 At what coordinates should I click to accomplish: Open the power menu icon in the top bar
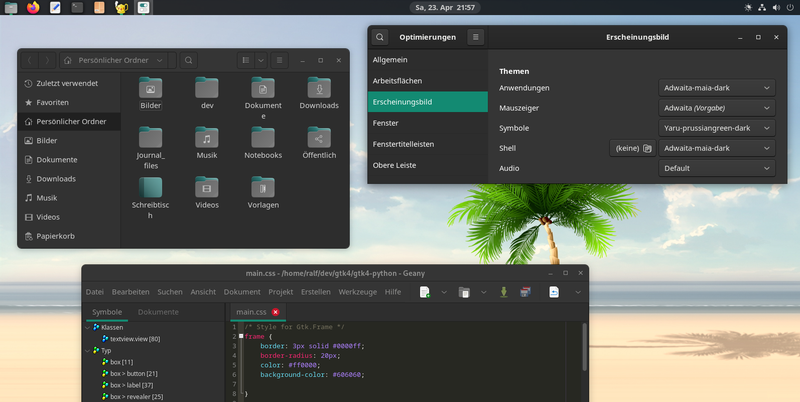[x=790, y=7]
